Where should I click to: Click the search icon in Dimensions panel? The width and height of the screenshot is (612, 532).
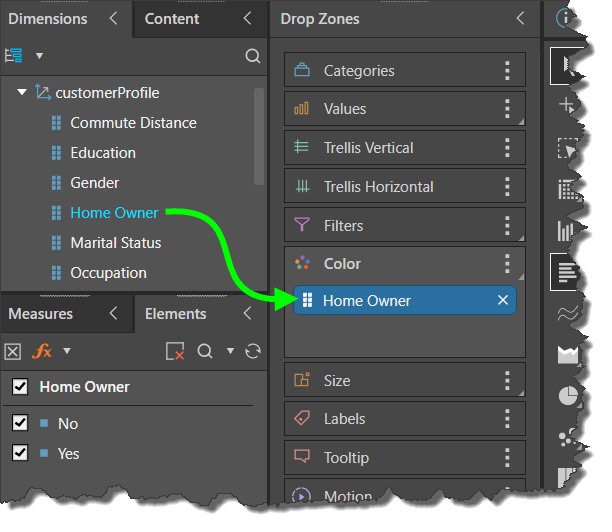point(253,56)
